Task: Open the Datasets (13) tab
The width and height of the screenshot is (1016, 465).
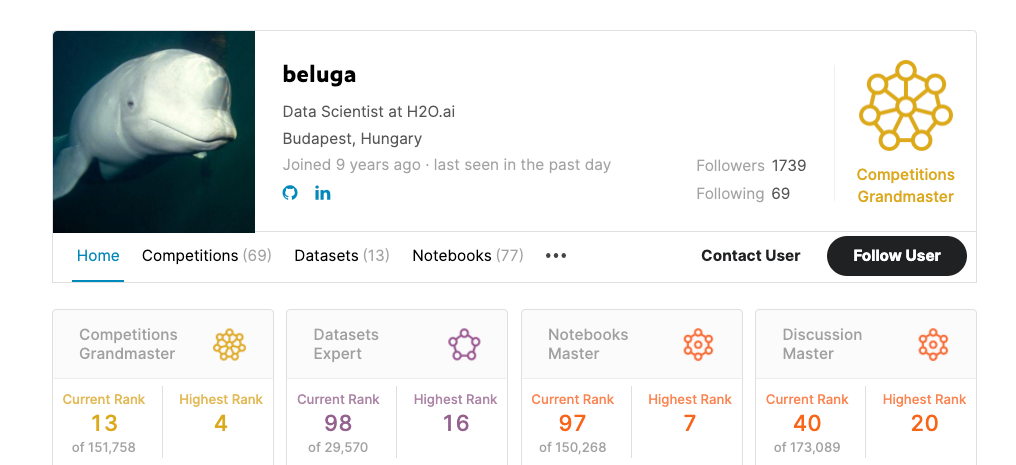Action: click(341, 256)
